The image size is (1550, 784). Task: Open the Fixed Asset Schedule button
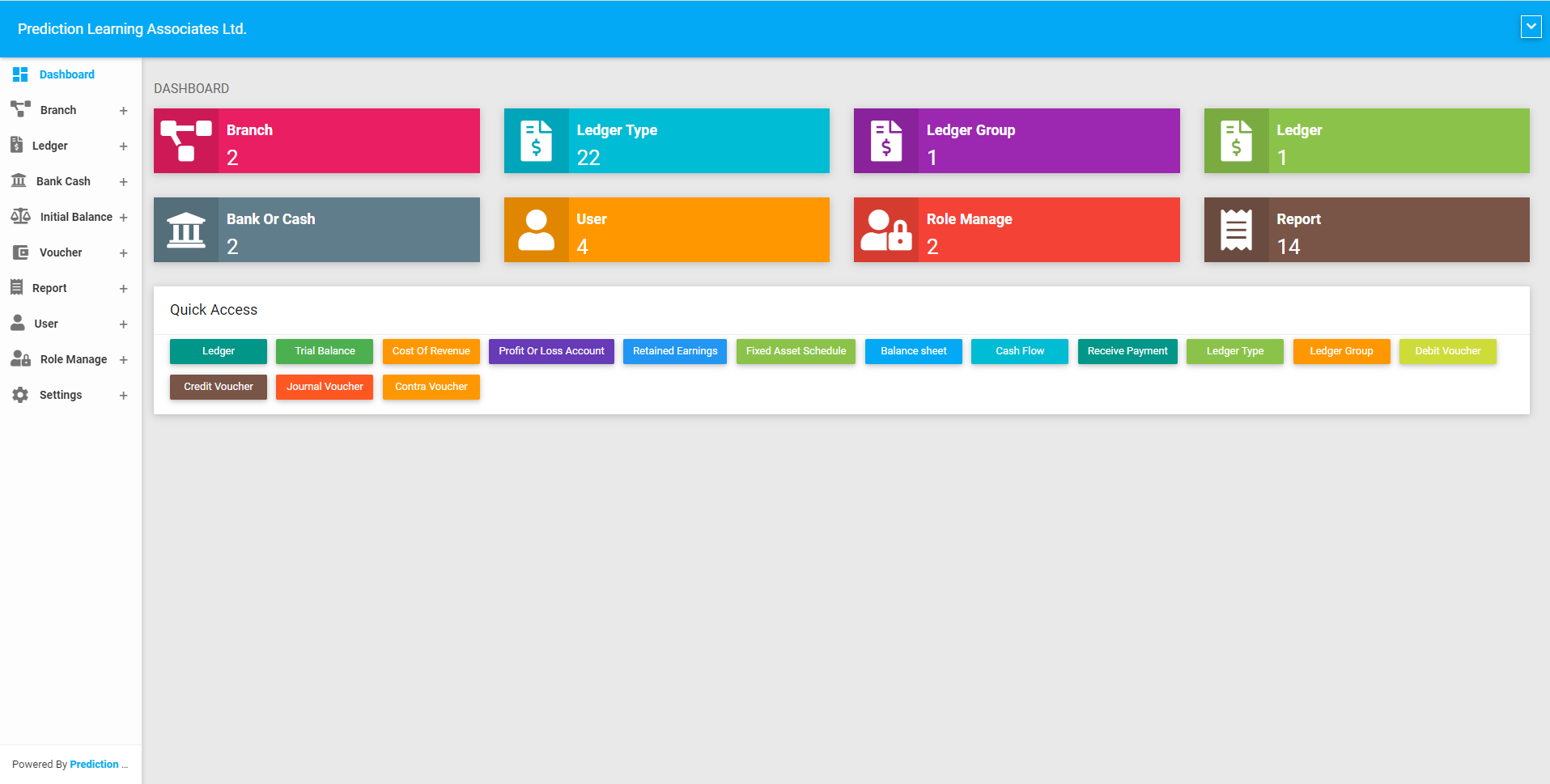tap(796, 351)
